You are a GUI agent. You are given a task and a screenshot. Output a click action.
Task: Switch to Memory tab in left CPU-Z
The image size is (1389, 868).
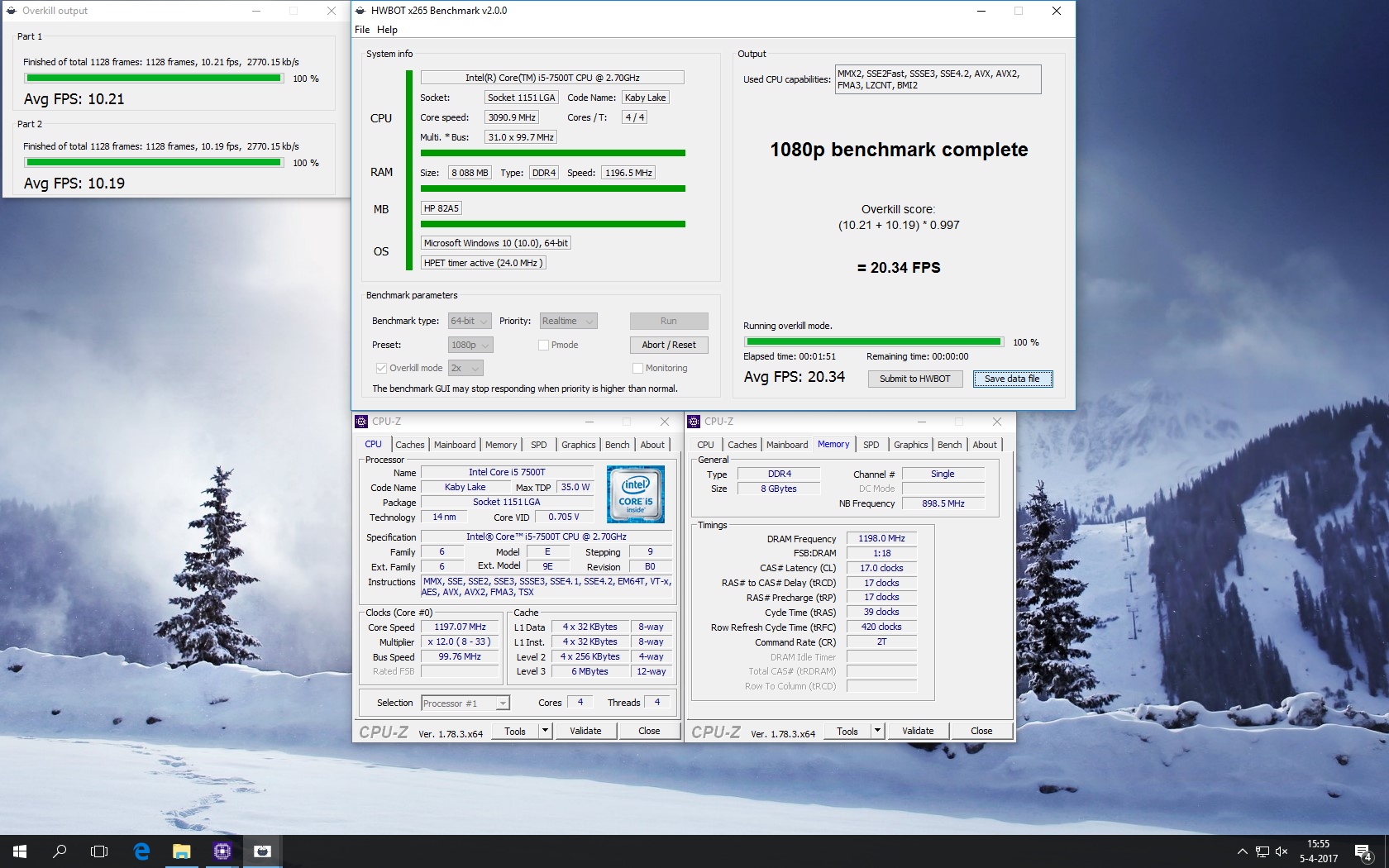pos(501,445)
